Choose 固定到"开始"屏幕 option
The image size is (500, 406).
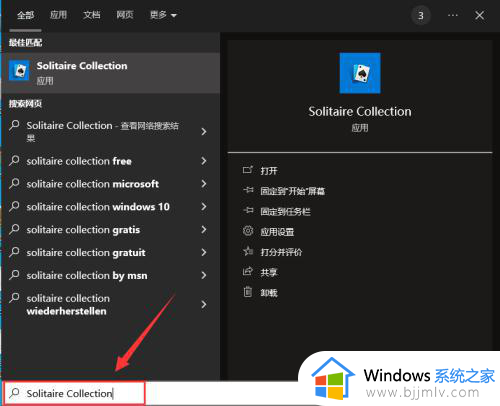pos(292,191)
